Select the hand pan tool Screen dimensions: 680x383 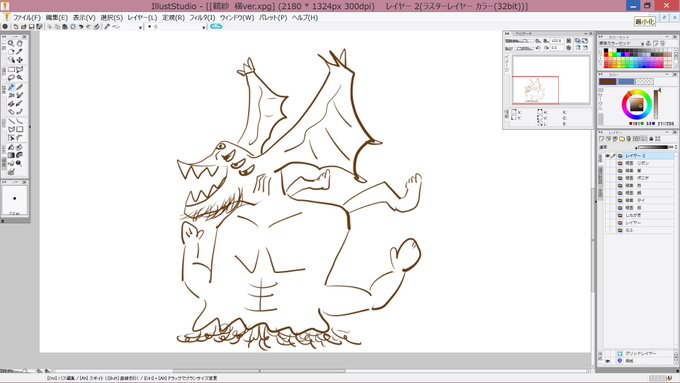click(20, 43)
